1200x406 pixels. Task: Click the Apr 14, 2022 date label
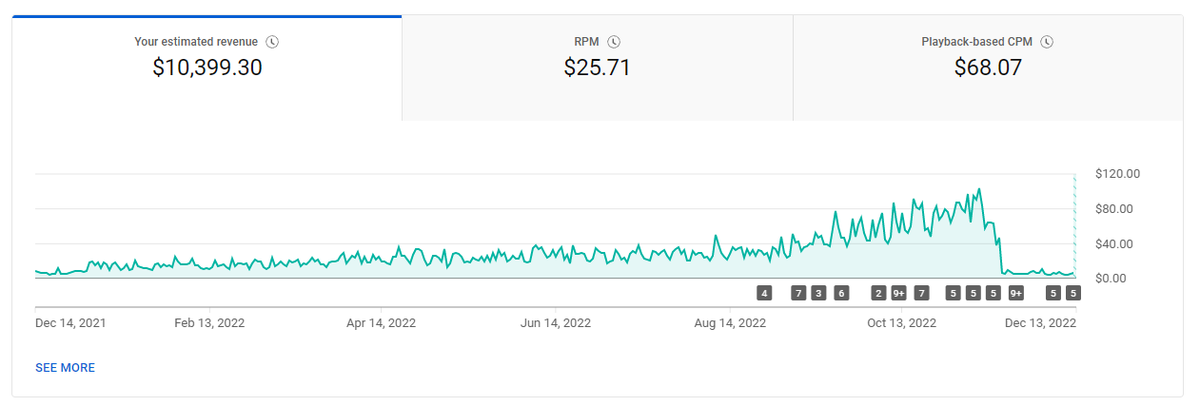(381, 323)
